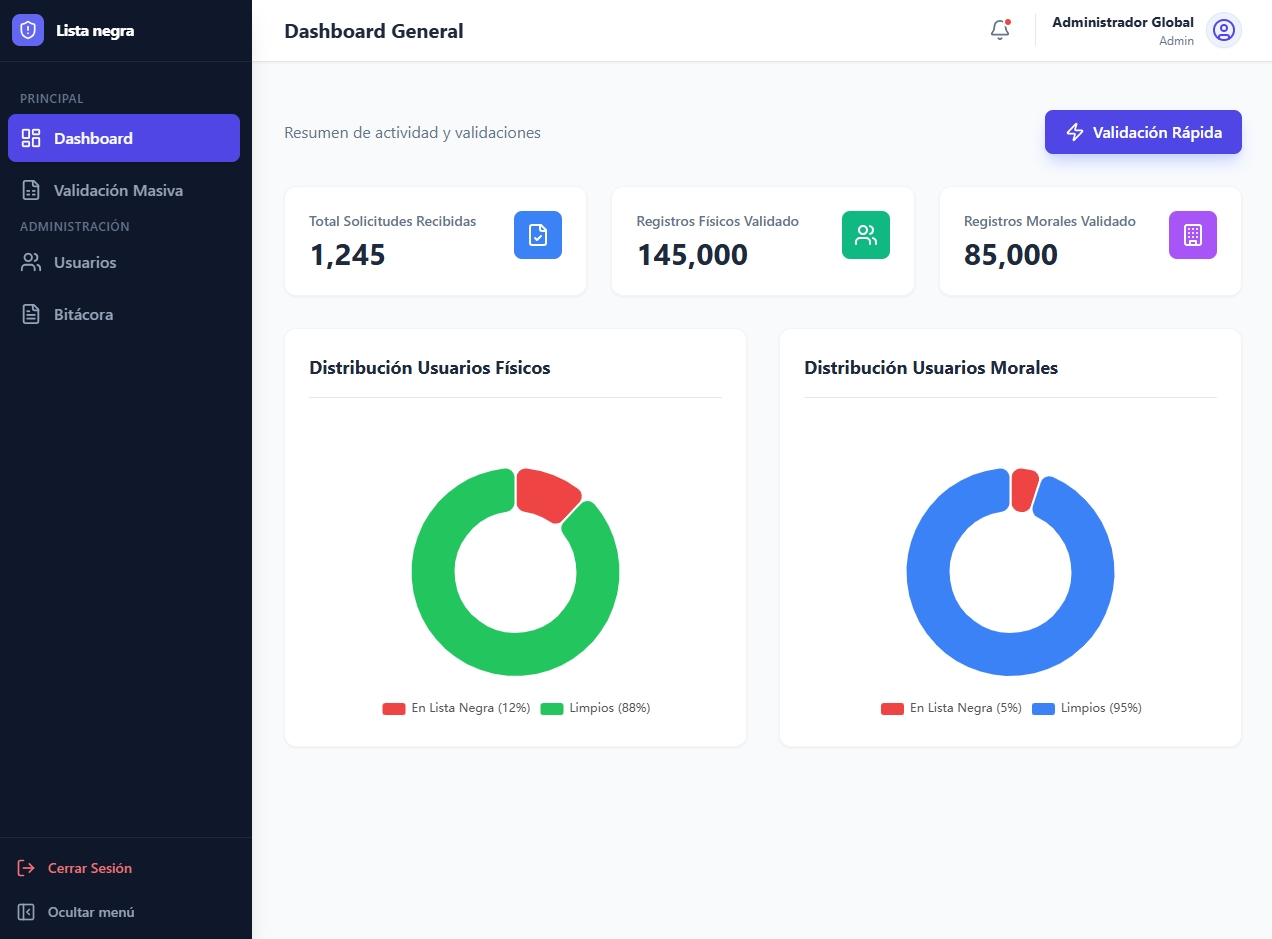1272x939 pixels.
Task: Click the notification bell icon
Action: (1000, 30)
